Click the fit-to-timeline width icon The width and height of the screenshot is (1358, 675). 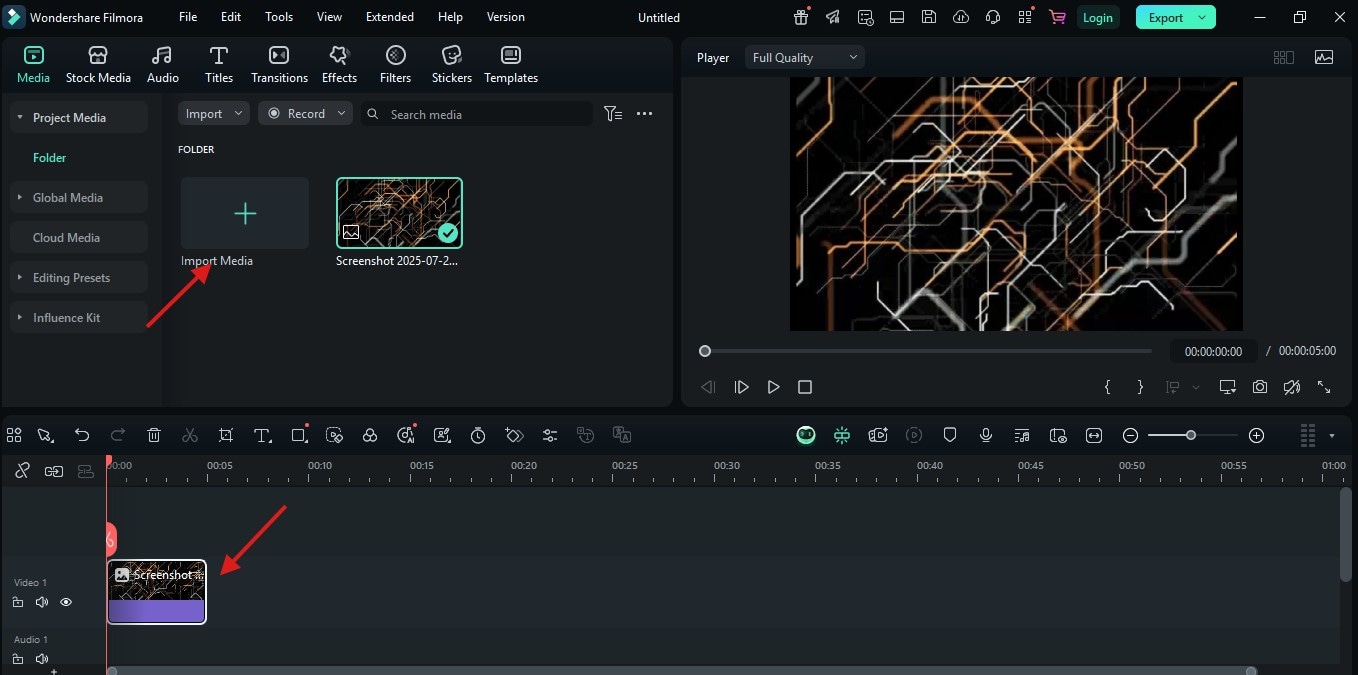pyautogui.click(x=1094, y=435)
